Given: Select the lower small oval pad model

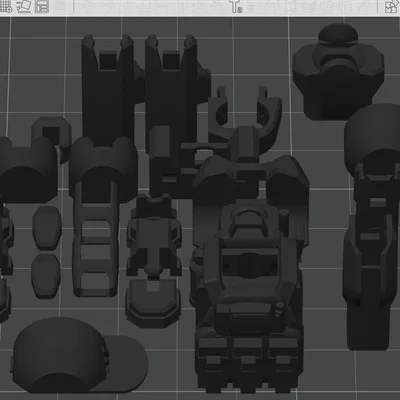Looking at the screenshot, I should pyautogui.click(x=46, y=276).
